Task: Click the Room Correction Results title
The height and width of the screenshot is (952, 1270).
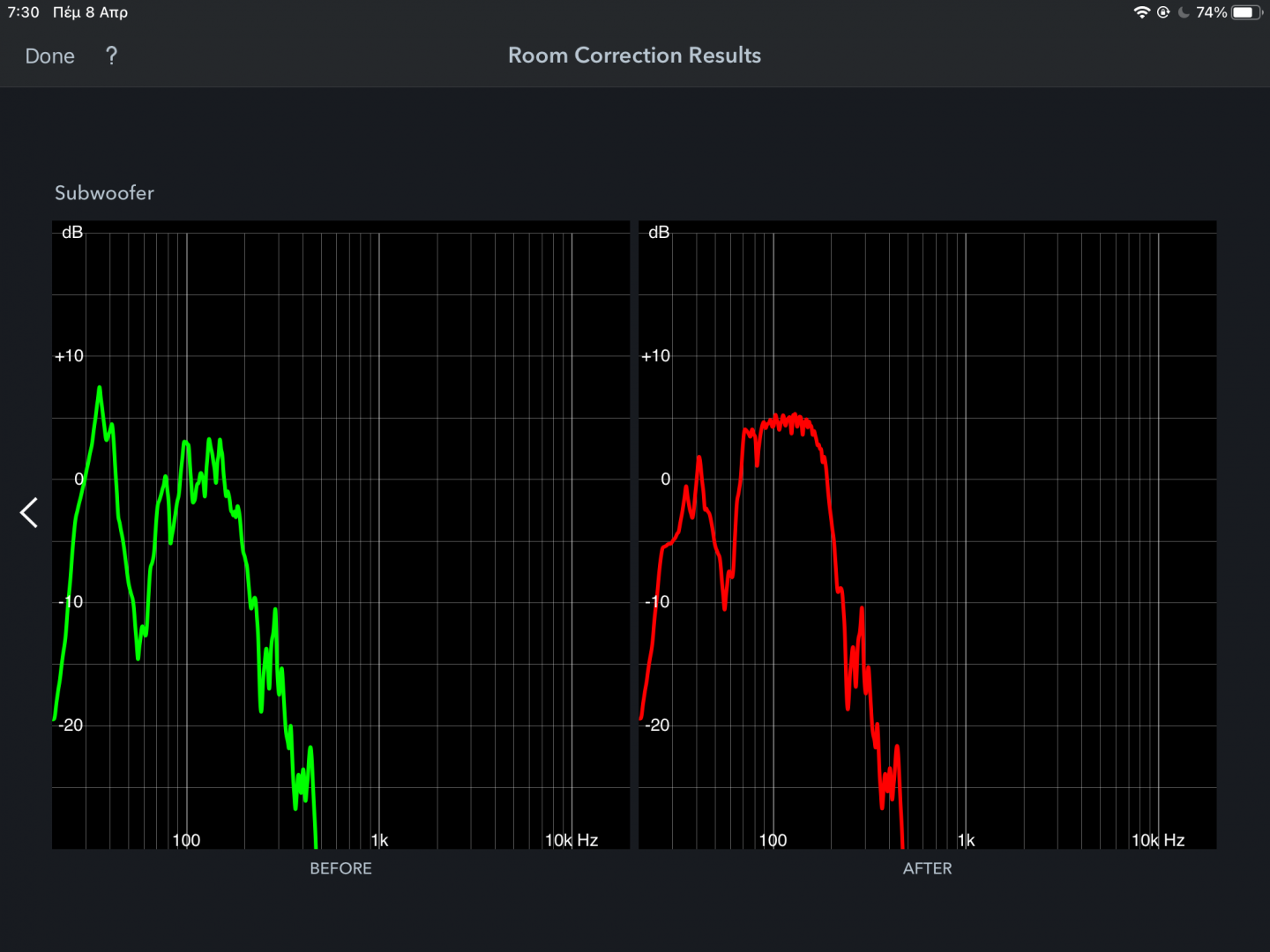Action: (x=634, y=56)
